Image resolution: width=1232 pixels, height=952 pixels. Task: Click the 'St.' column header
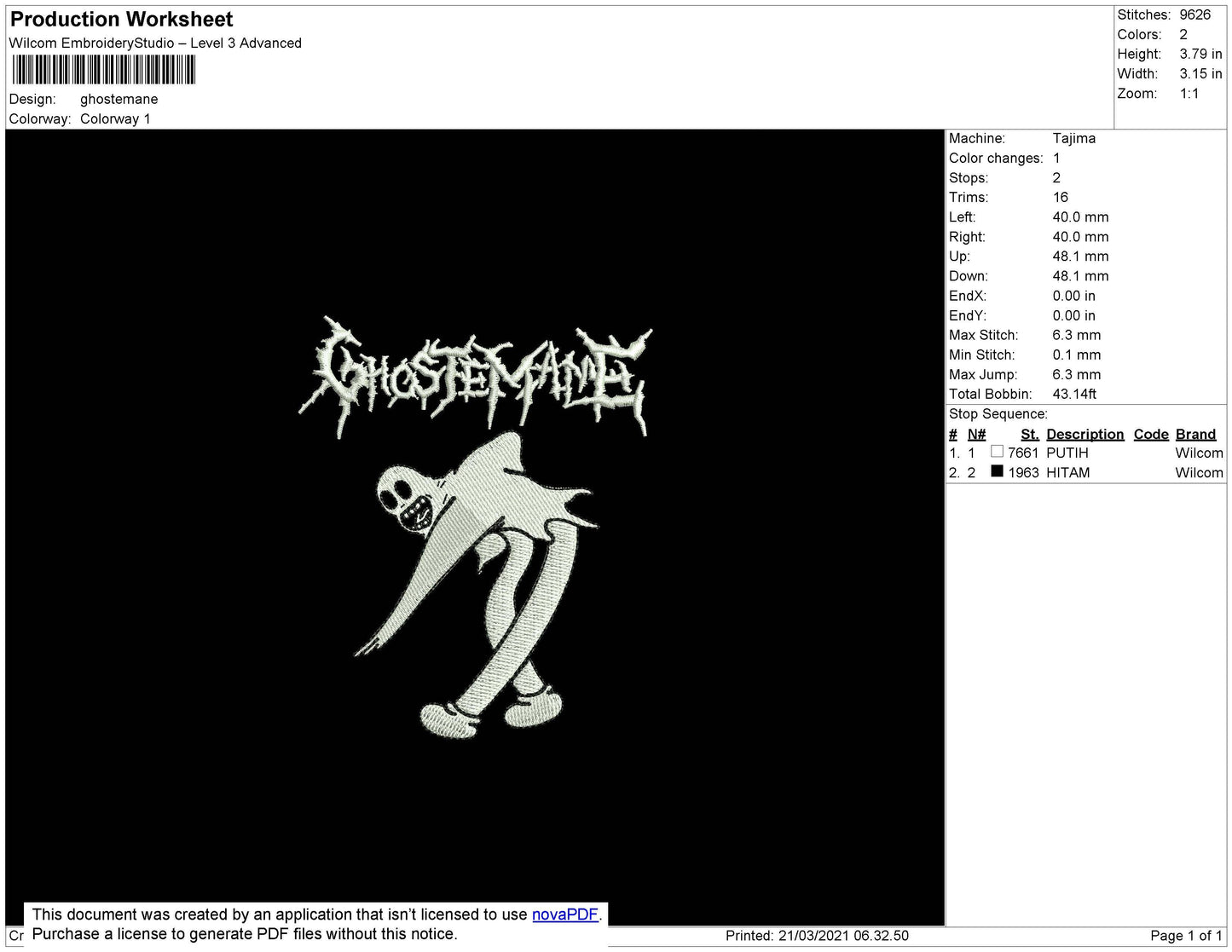(x=1029, y=434)
